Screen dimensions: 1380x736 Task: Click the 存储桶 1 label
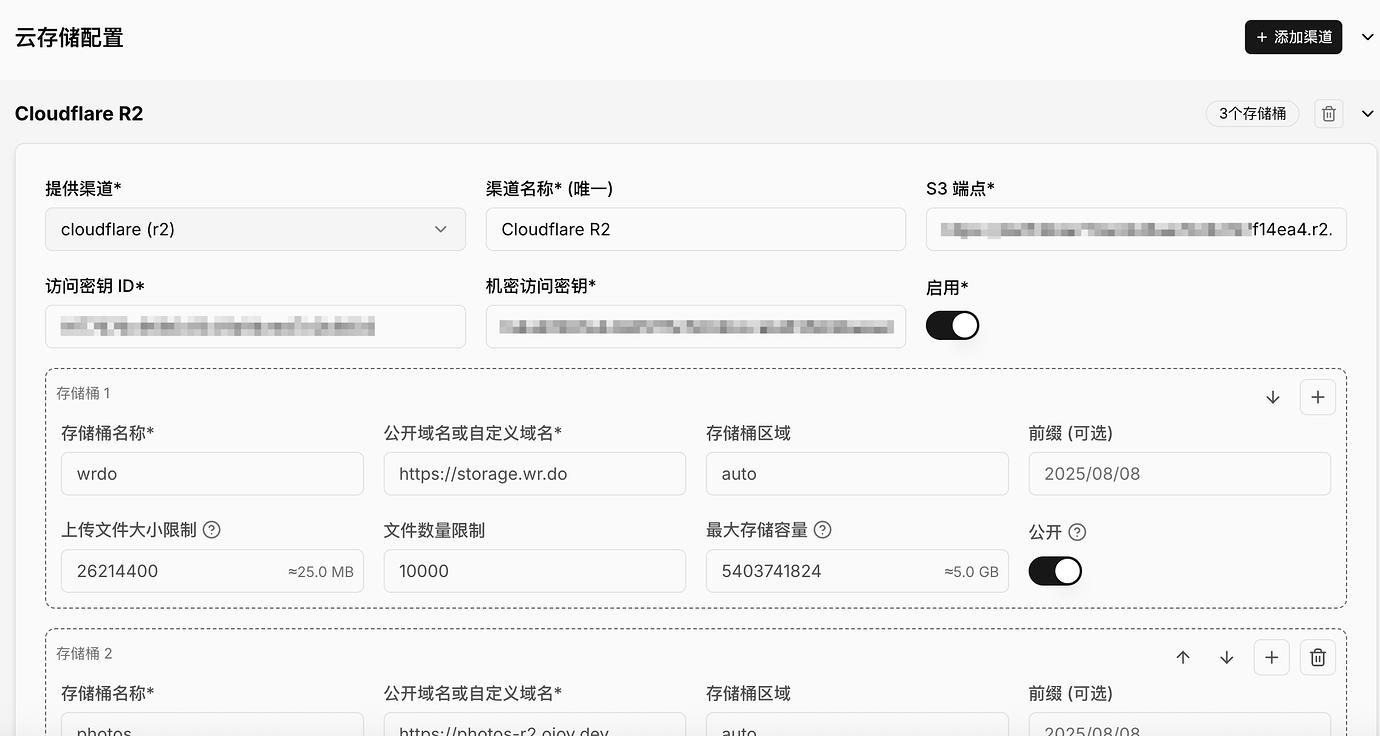(83, 393)
